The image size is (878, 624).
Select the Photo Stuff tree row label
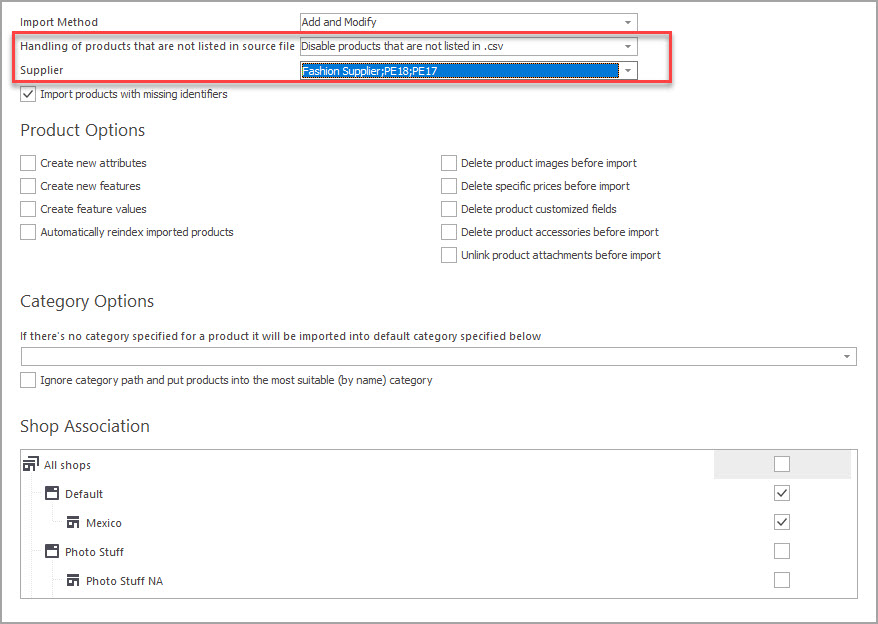click(x=94, y=552)
